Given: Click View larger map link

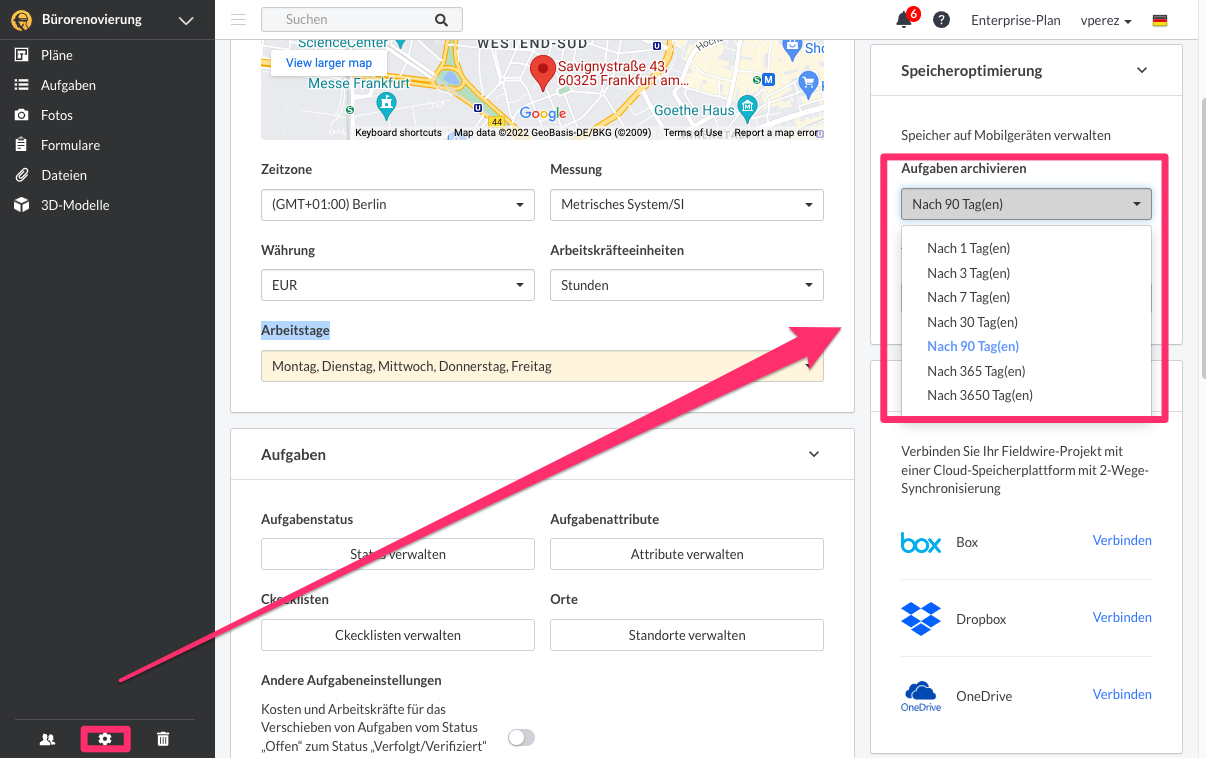Looking at the screenshot, I should click(x=329, y=63).
